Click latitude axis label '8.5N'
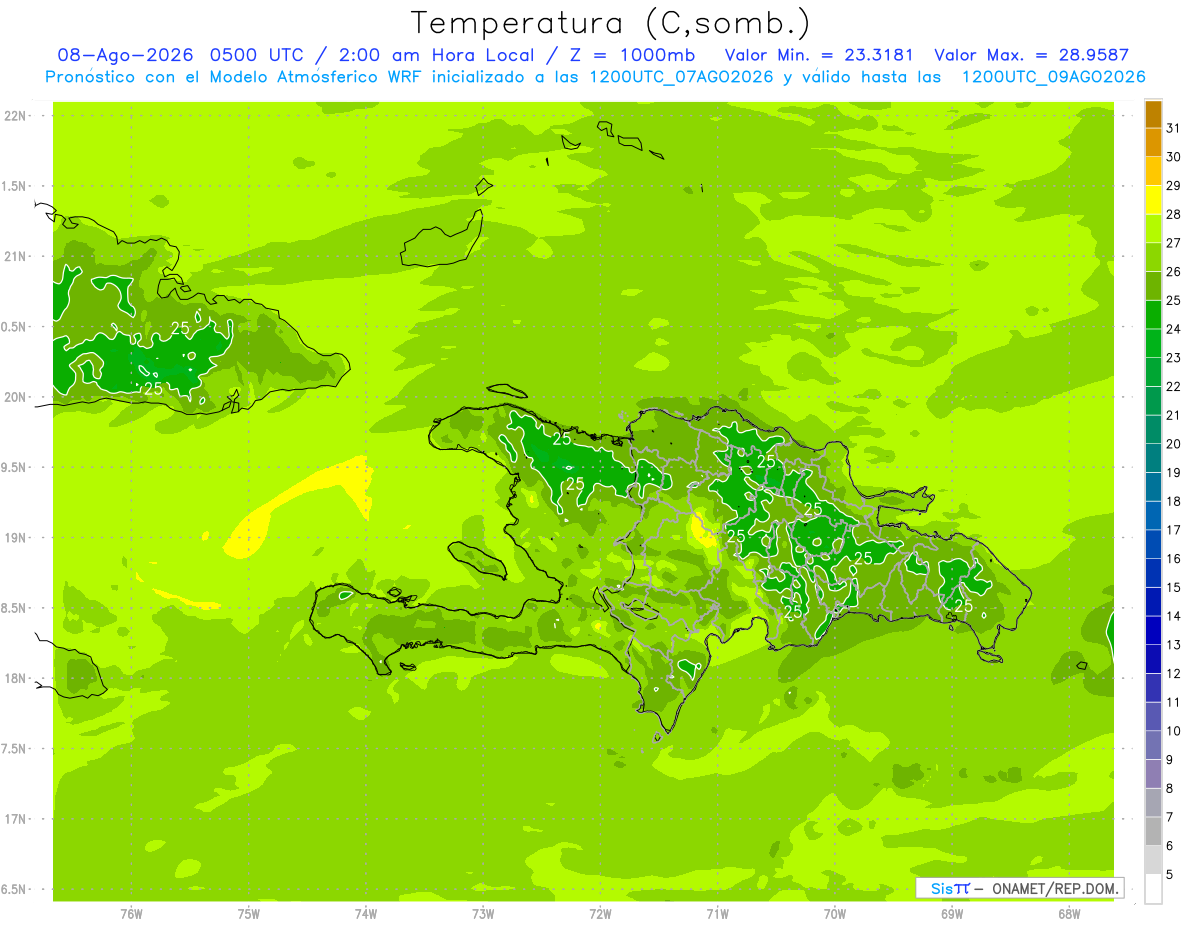Image resolution: width=1200 pixels, height=927 pixels. 15,609
